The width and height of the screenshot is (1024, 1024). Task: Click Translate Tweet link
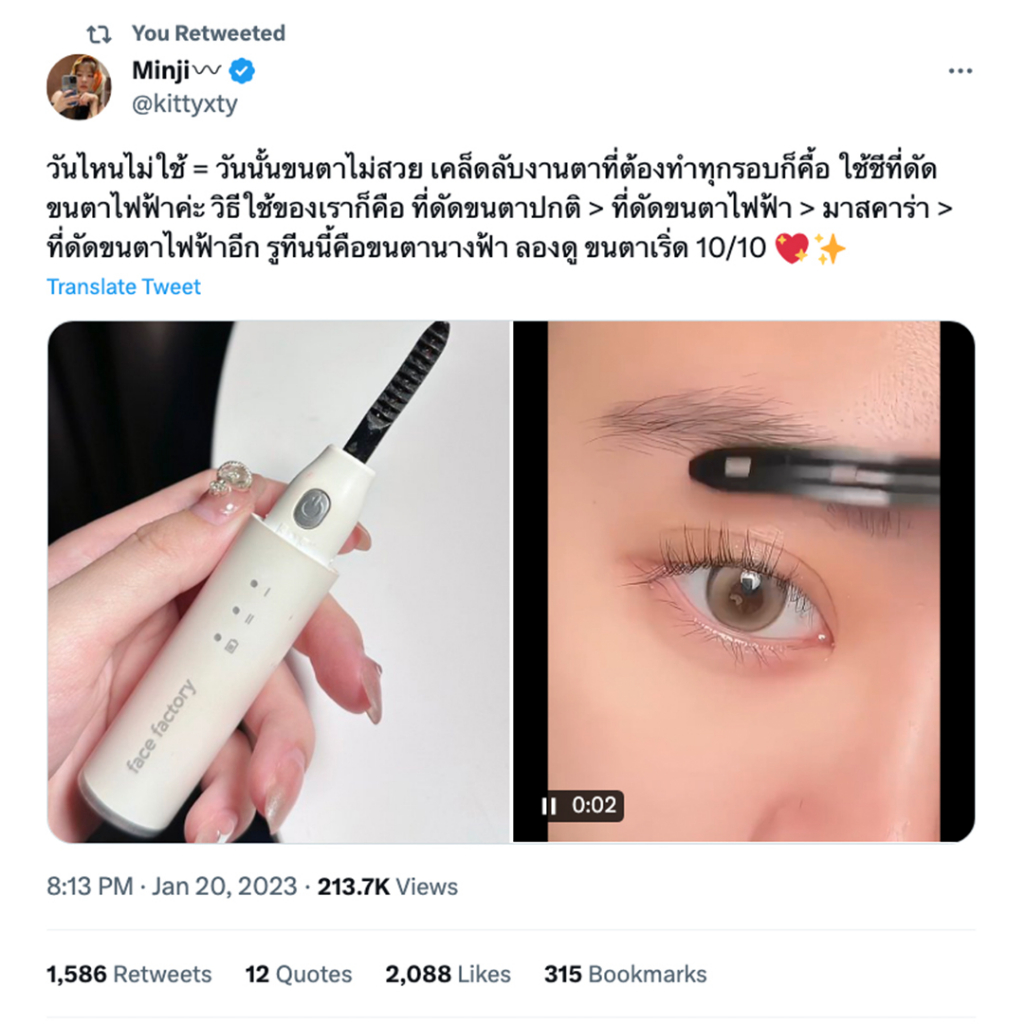point(123,287)
